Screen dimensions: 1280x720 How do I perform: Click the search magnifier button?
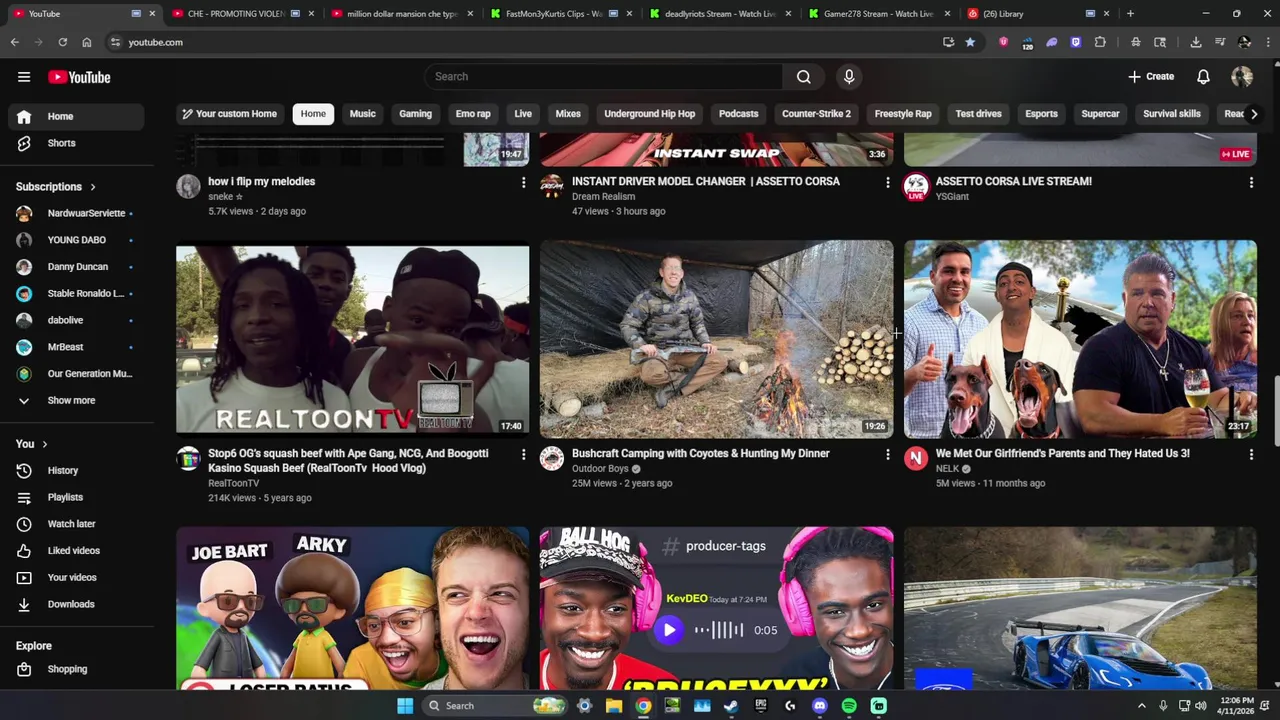803,77
